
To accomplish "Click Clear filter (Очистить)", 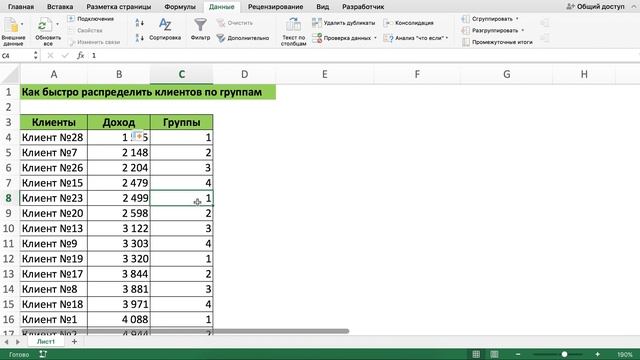I will click(235, 23).
